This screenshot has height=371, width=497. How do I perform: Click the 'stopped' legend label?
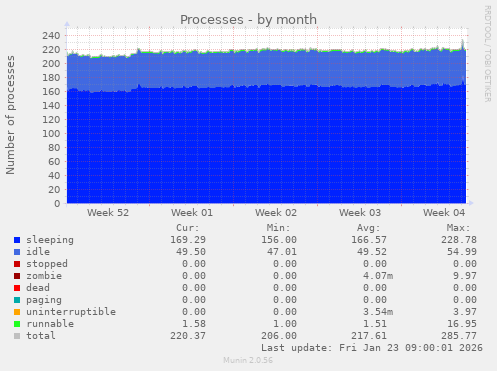47,264
